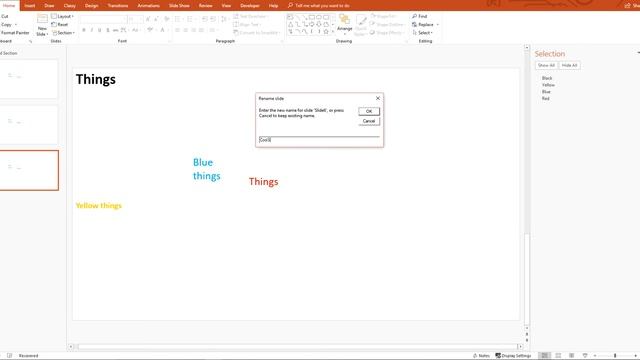
Task: Expand the shapes gallery more arrow
Action: 333,32
